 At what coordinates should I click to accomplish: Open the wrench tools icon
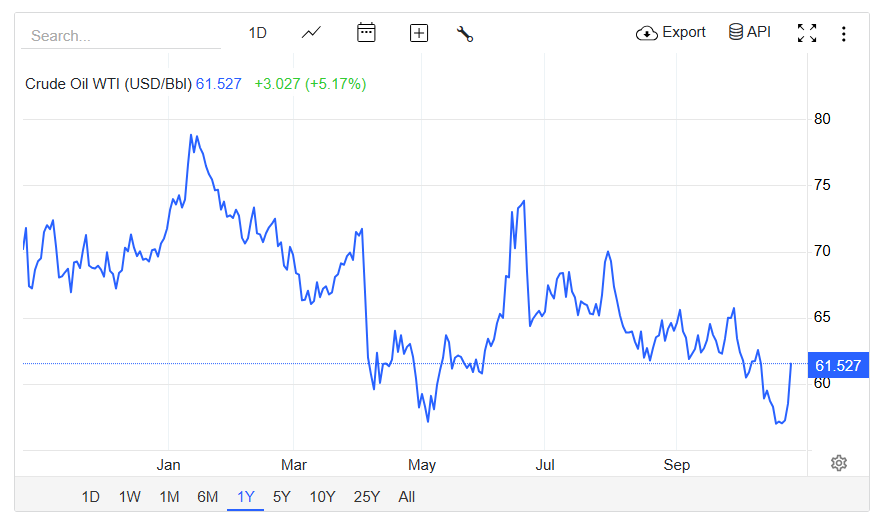pos(465,33)
